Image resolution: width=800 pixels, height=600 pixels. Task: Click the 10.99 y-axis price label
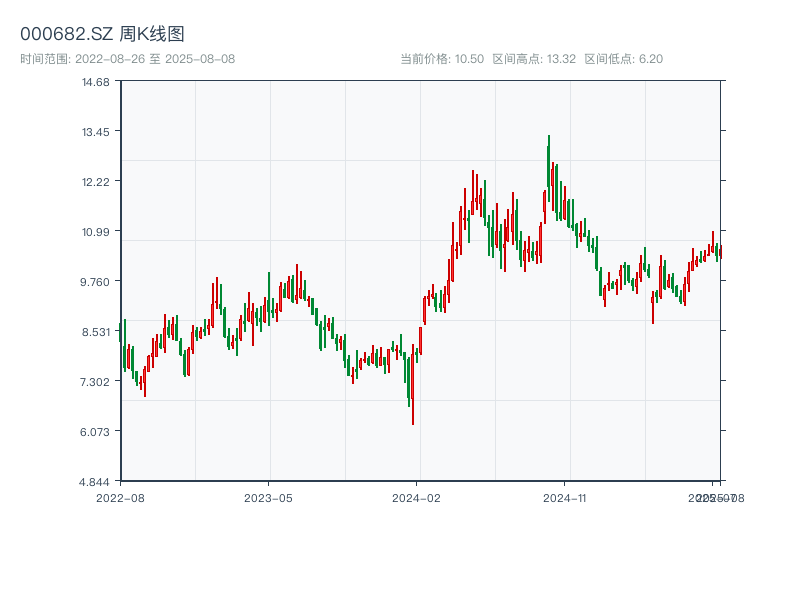point(96,231)
